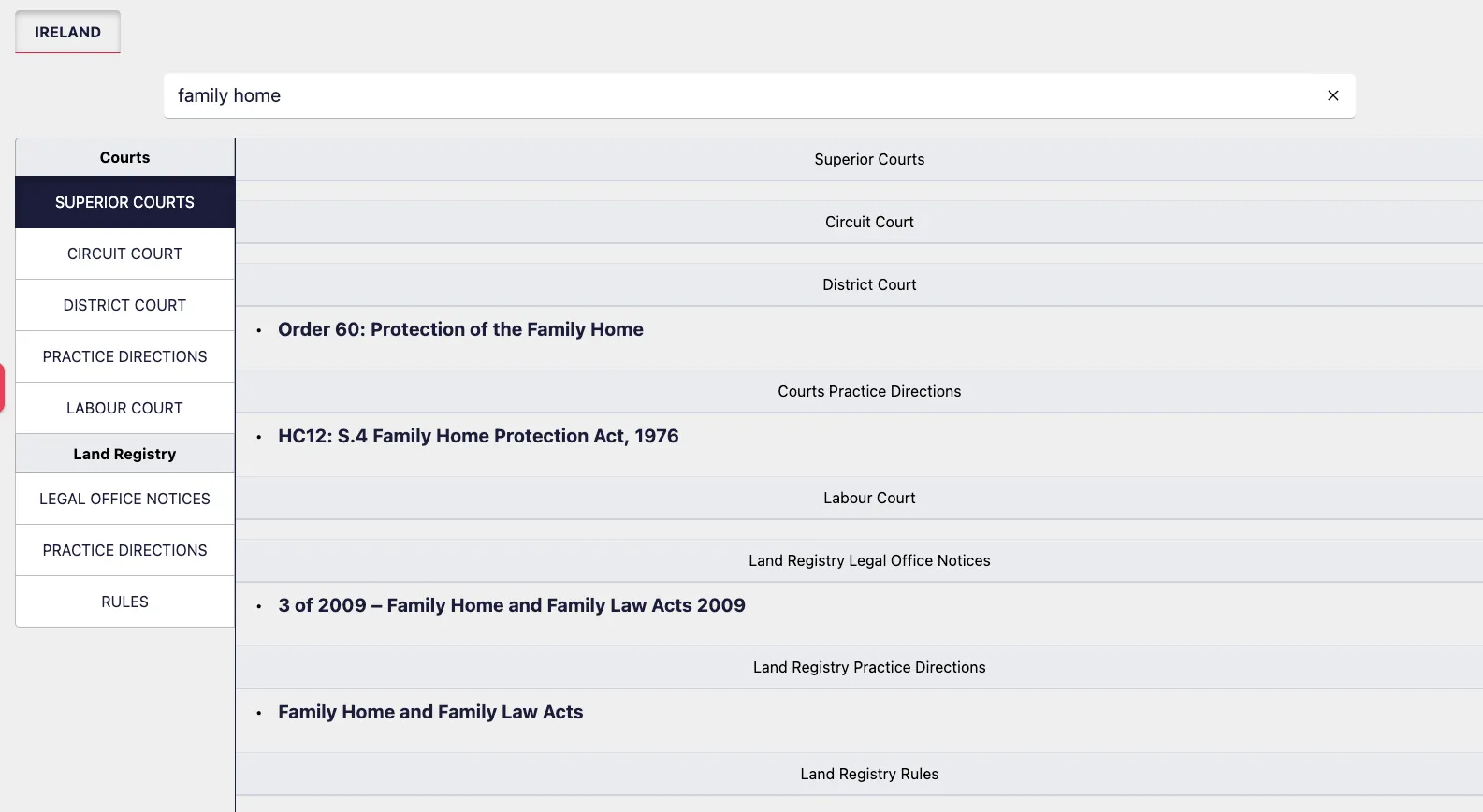Open Family Home and Family Law Acts
Viewport: 1483px width, 812px height.
430,712
